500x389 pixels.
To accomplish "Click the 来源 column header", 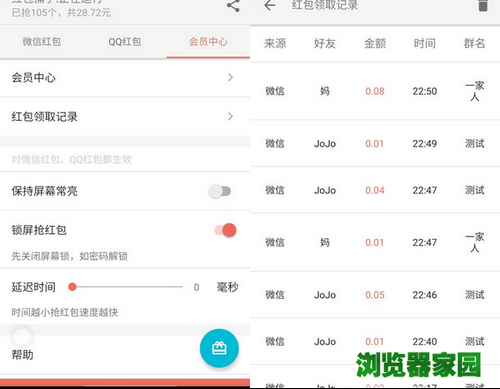I will pyautogui.click(x=275, y=43).
